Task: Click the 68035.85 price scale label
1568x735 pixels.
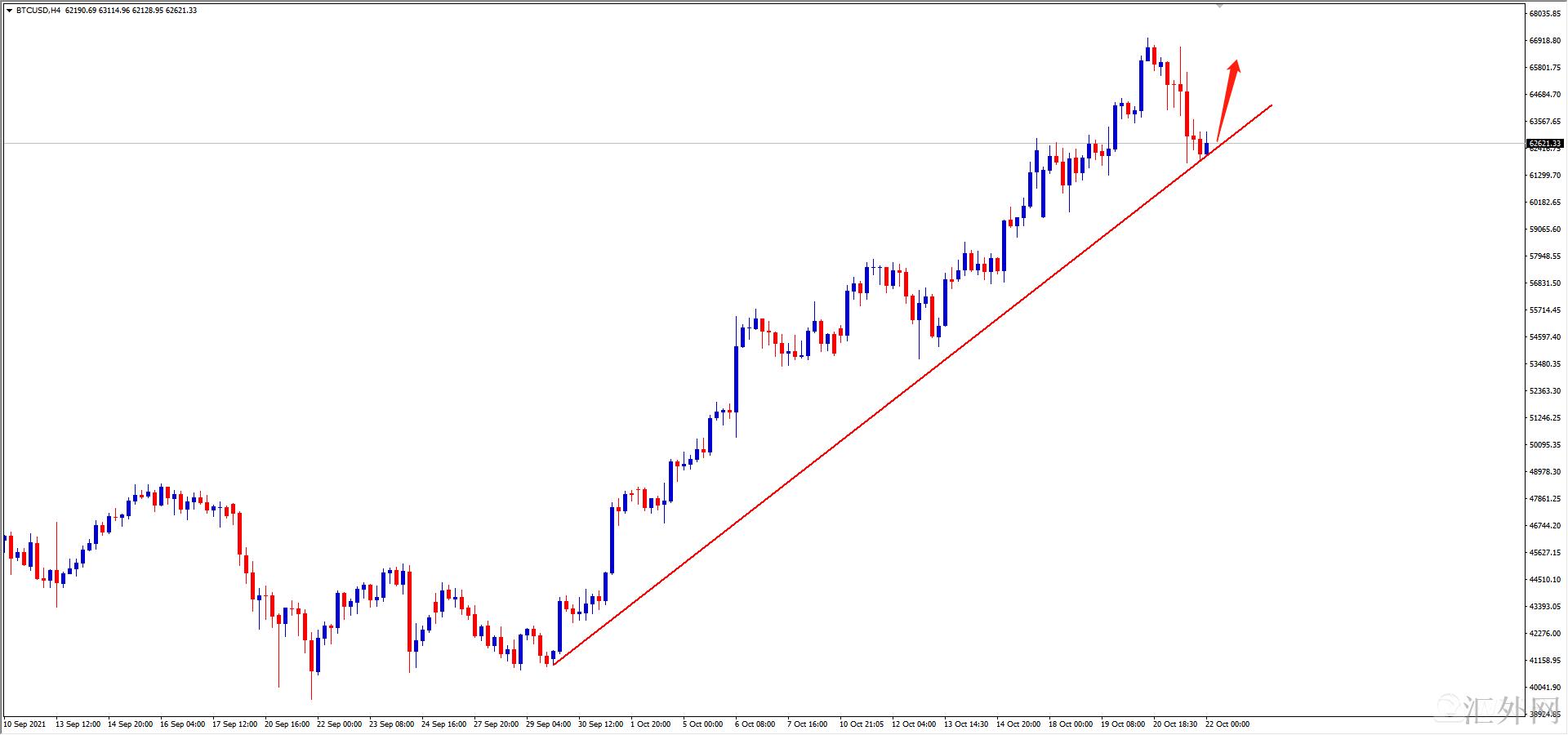Action: tap(1544, 14)
